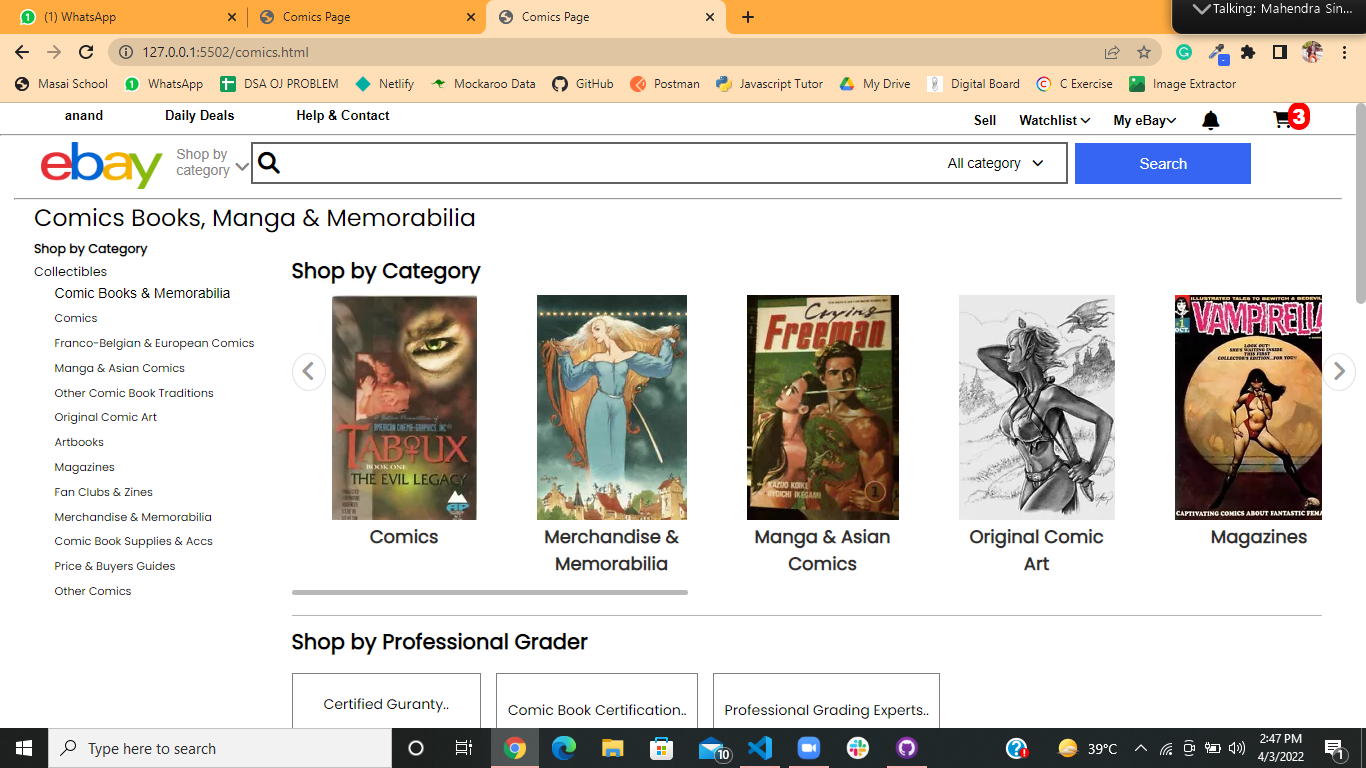Show next categories with right carousel arrow
This screenshot has width=1366, height=768.
coord(1339,372)
